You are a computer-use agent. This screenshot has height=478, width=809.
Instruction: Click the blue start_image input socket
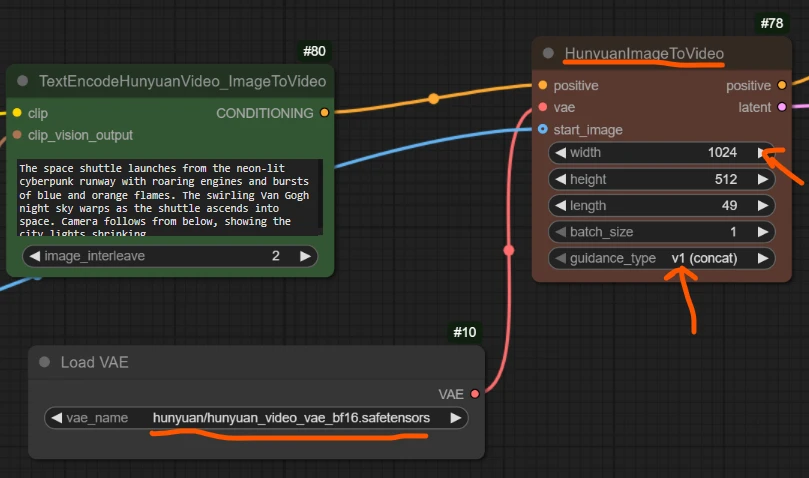(542, 129)
